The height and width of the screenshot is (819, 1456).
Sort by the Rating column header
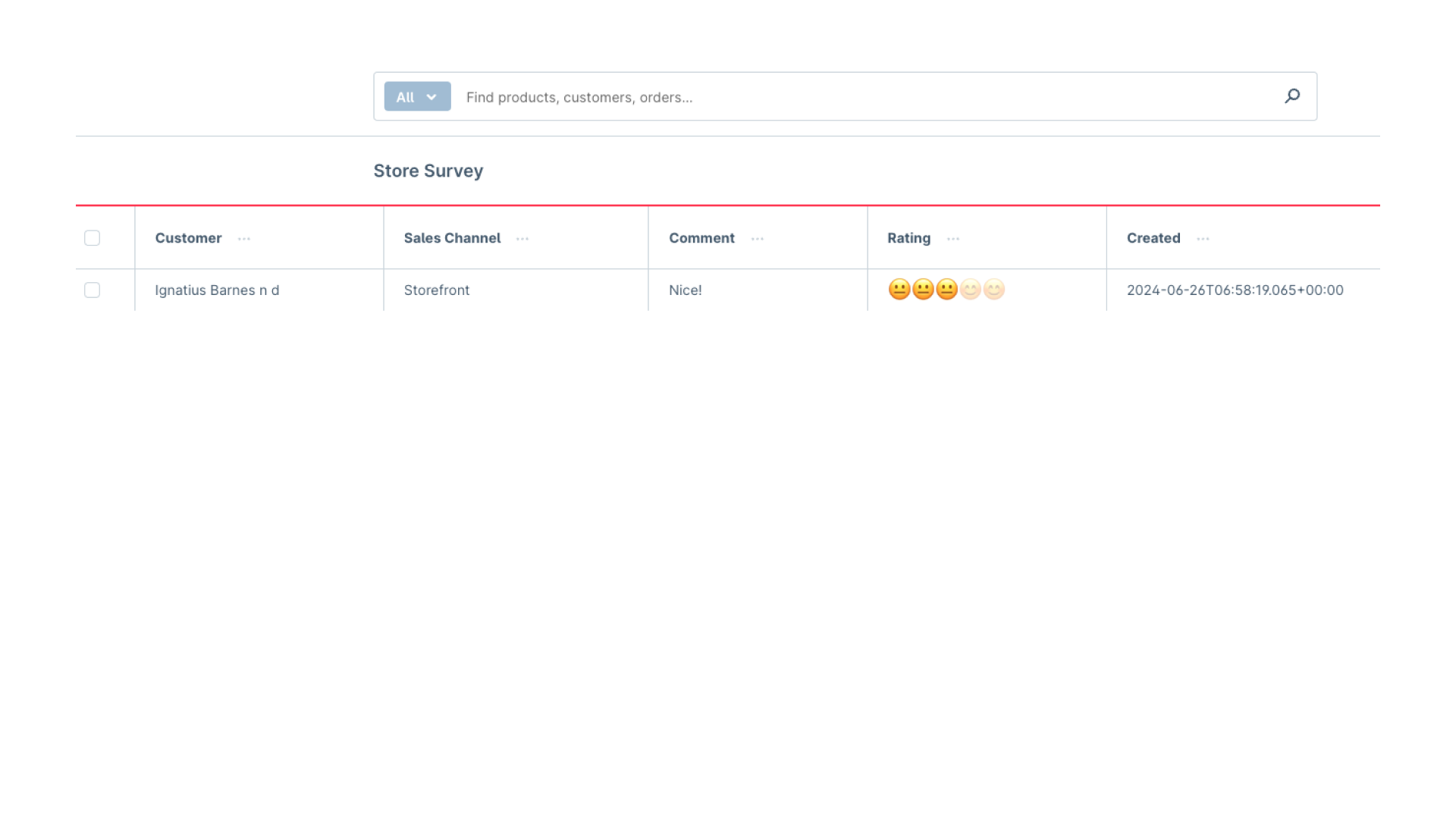coord(908,238)
